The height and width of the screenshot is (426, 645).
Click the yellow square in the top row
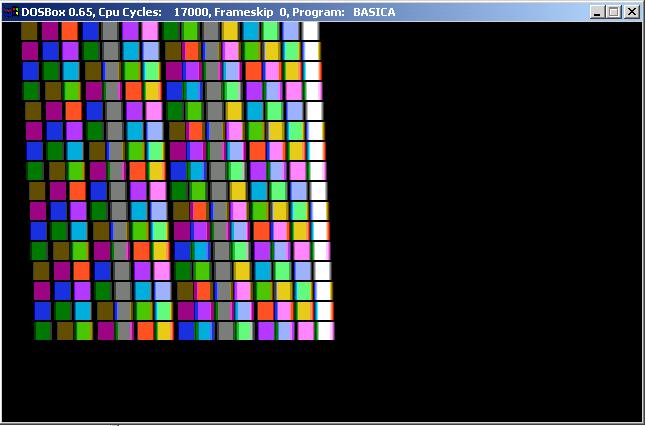click(x=230, y=30)
